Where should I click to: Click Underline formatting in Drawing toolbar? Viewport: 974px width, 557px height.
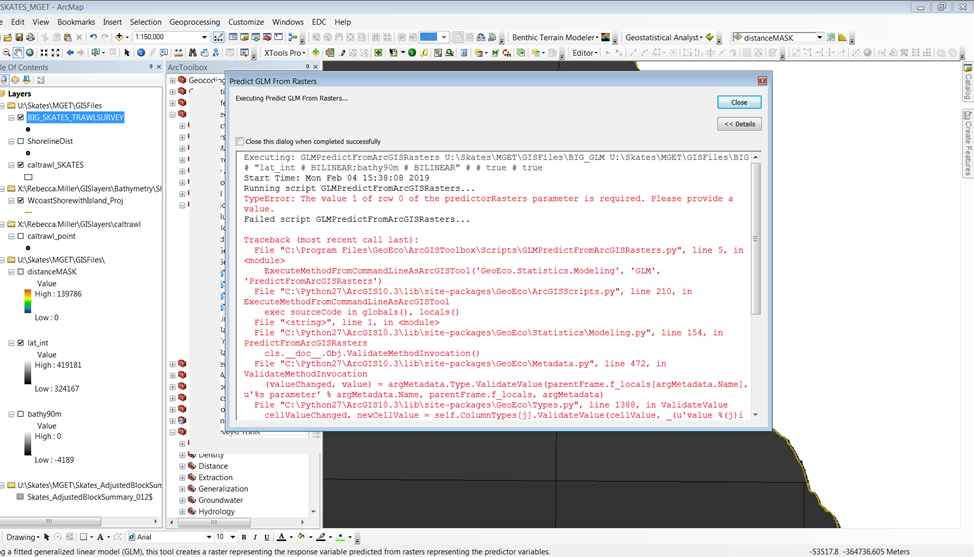pos(266,537)
